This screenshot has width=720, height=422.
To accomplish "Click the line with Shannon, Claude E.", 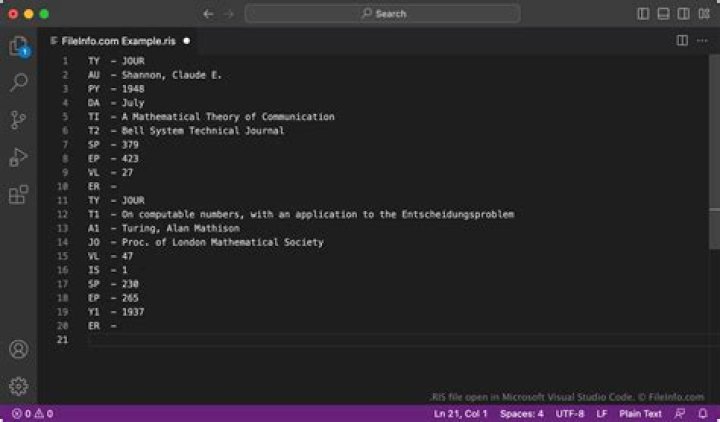I will [155, 75].
